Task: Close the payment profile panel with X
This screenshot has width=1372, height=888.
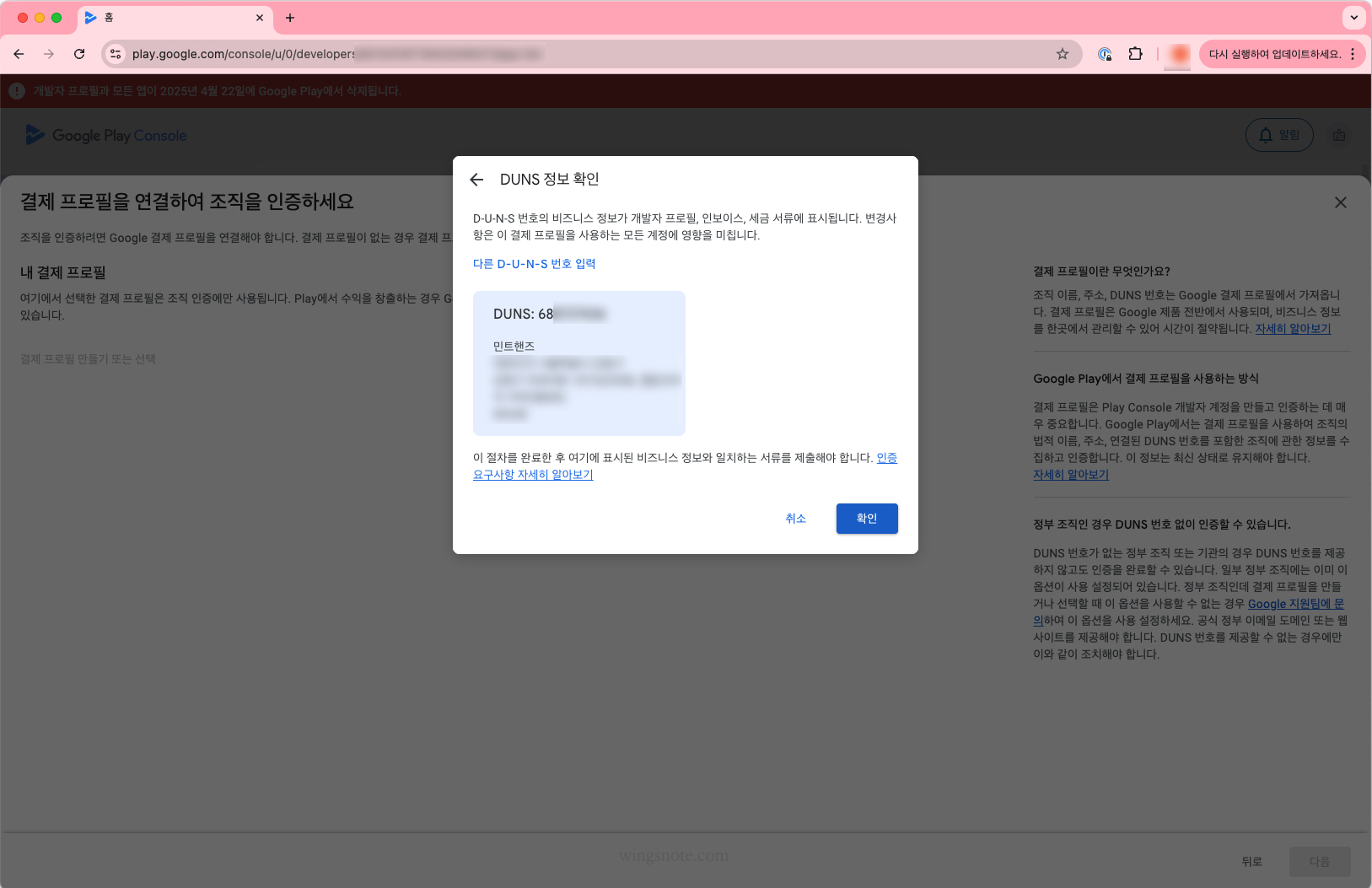Action: (x=1341, y=202)
